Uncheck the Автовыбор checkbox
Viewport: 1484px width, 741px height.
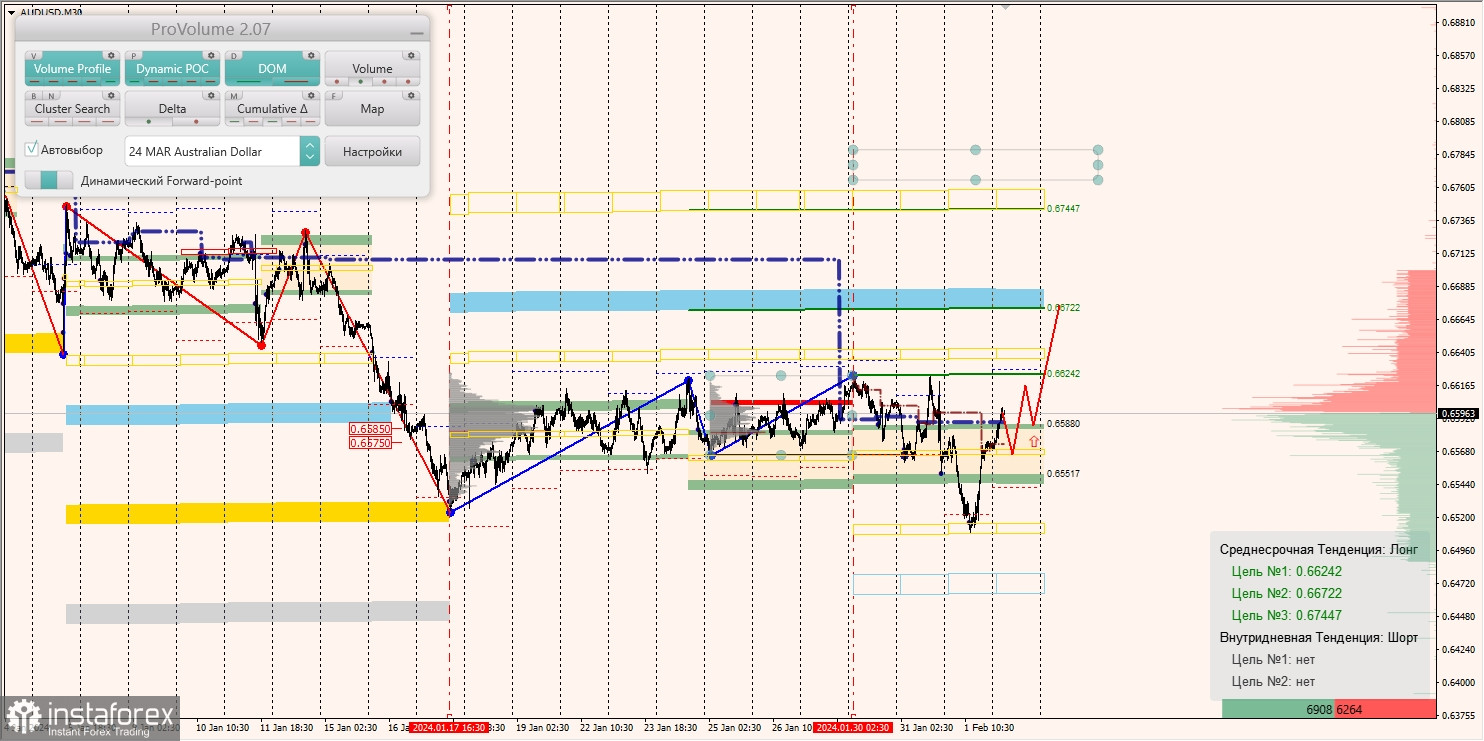pyautogui.click(x=32, y=149)
